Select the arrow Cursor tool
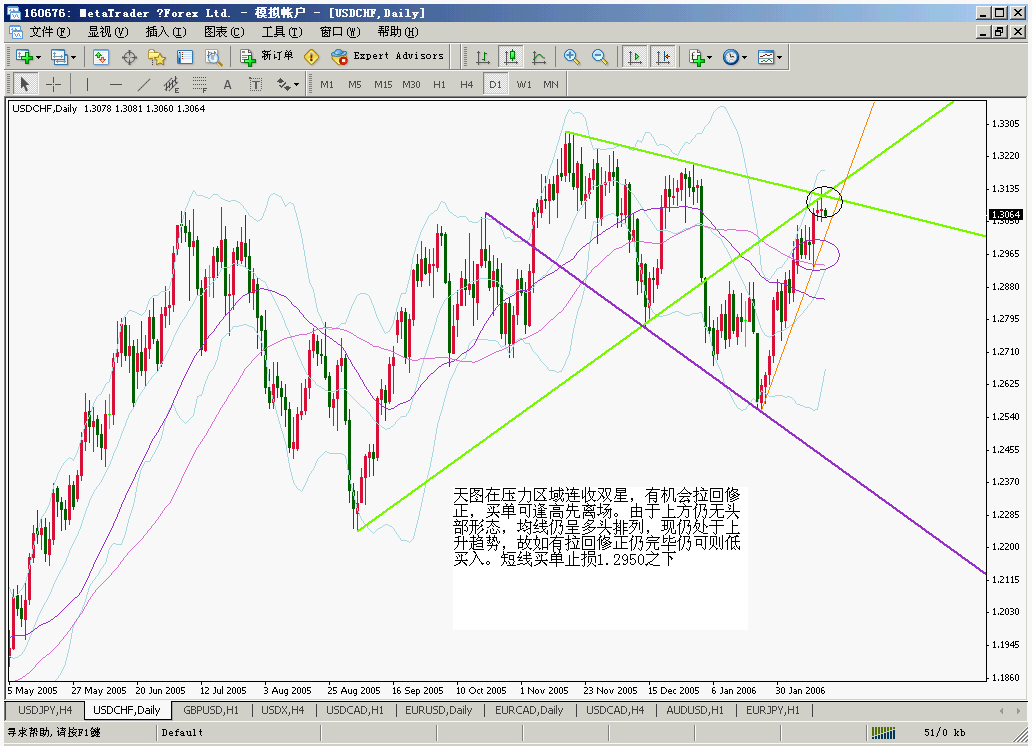The width and height of the screenshot is (1032, 746). coord(25,84)
